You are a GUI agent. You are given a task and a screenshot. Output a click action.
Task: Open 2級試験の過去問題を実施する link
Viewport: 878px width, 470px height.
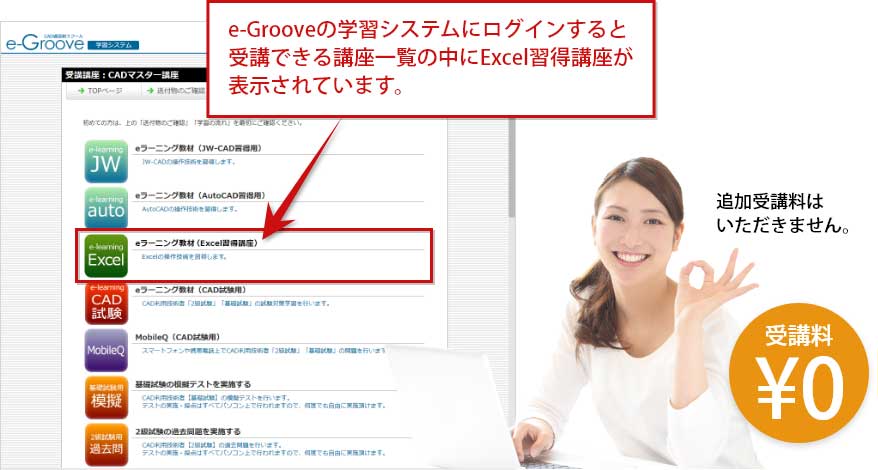point(188,431)
